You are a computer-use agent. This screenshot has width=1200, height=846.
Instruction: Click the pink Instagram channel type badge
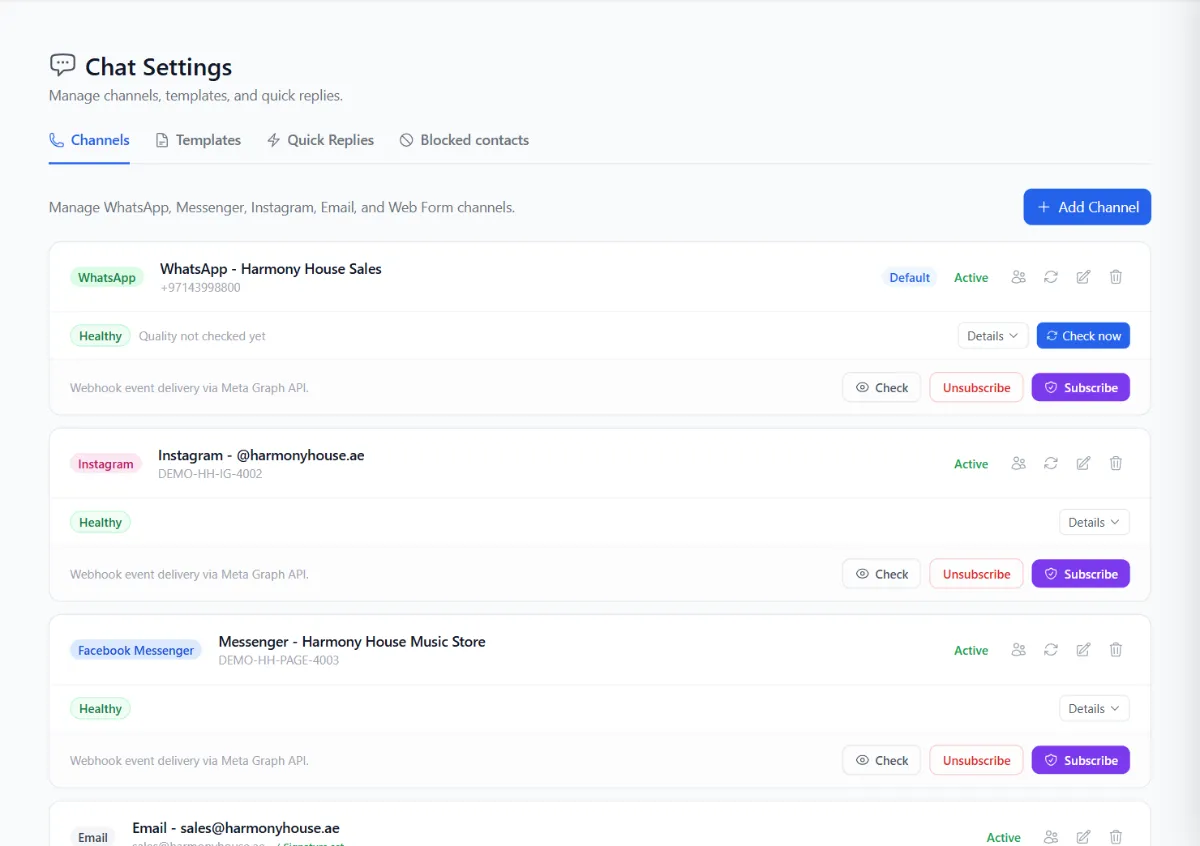tap(106, 464)
